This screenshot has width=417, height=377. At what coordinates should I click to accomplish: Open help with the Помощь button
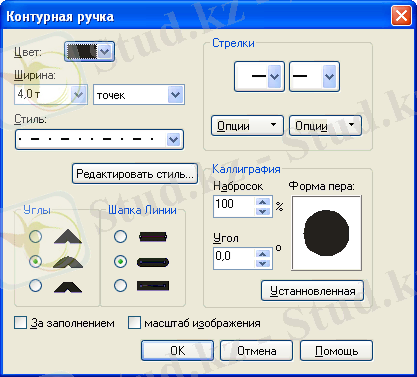[x=337, y=351]
